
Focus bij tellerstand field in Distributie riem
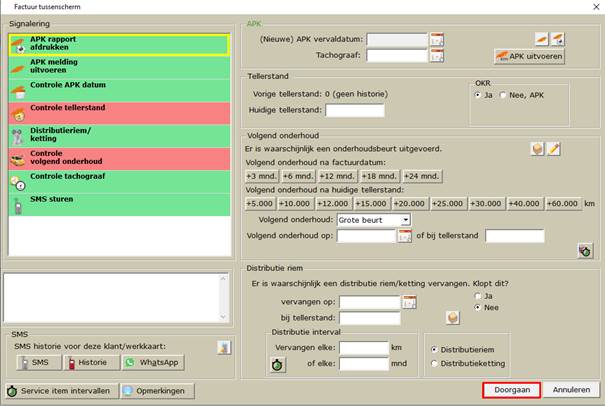[x=370, y=318]
